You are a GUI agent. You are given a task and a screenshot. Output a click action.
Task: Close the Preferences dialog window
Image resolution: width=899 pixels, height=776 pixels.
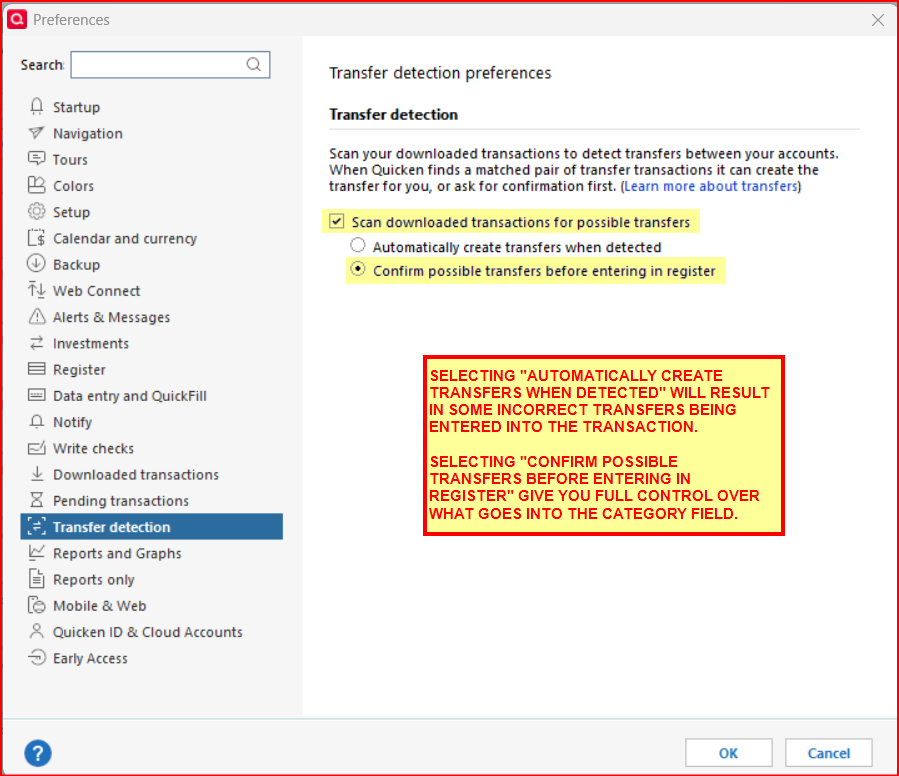pos(878,20)
